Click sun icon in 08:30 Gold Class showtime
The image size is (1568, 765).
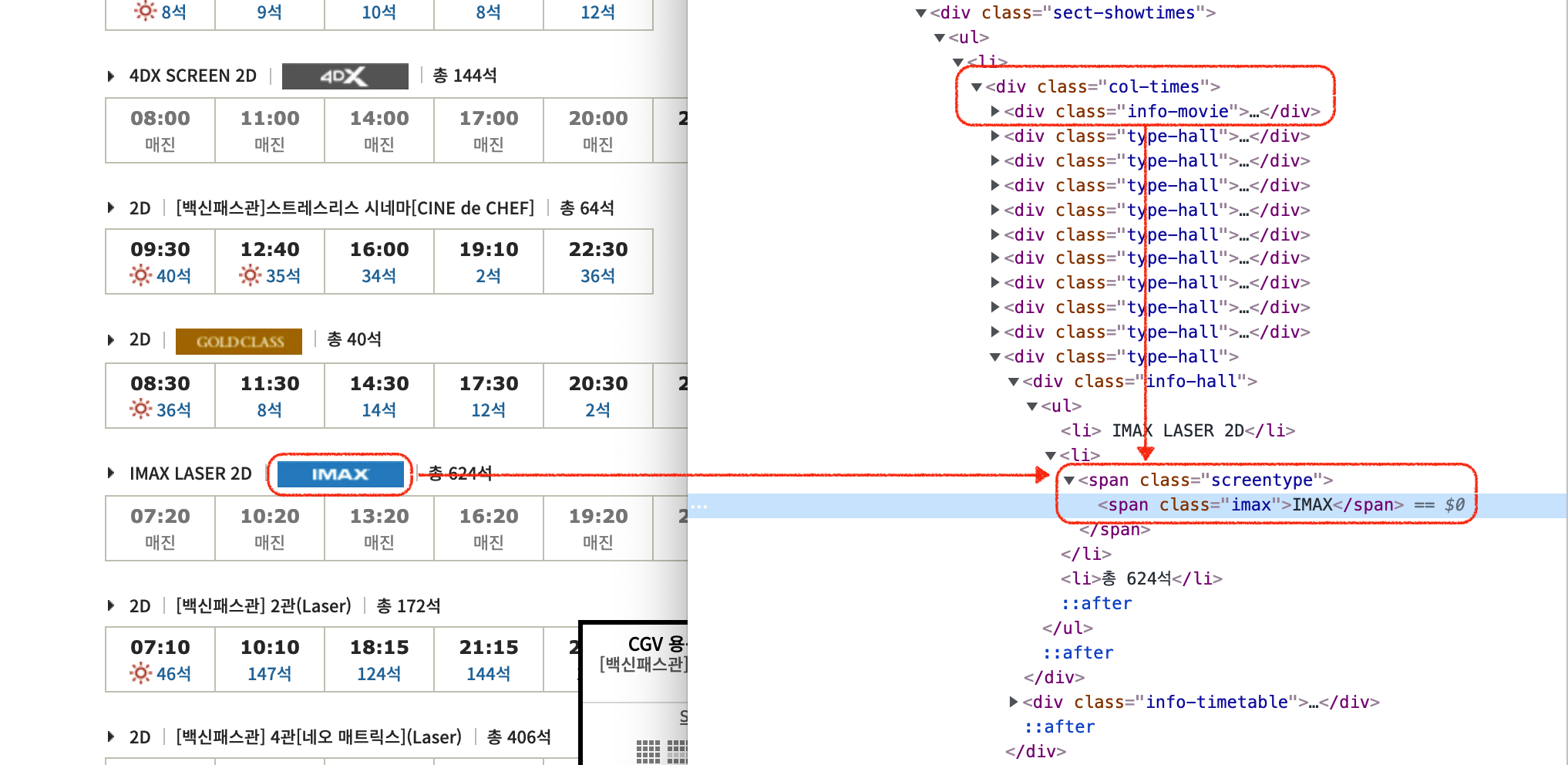coord(141,409)
